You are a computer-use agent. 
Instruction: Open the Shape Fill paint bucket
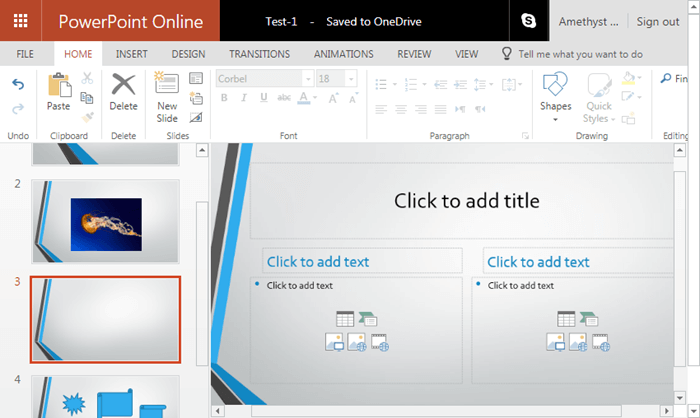628,78
